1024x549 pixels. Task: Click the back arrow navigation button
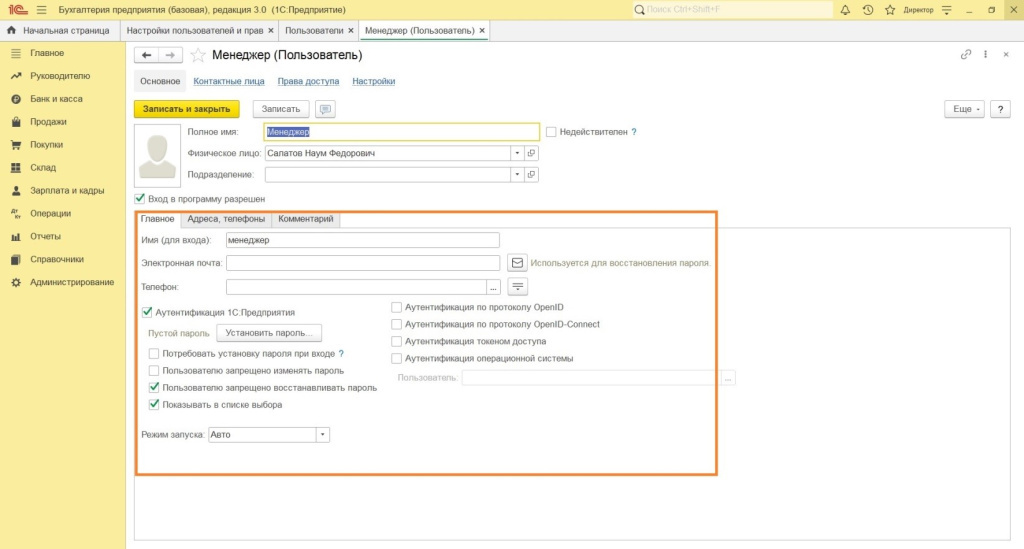coord(147,55)
